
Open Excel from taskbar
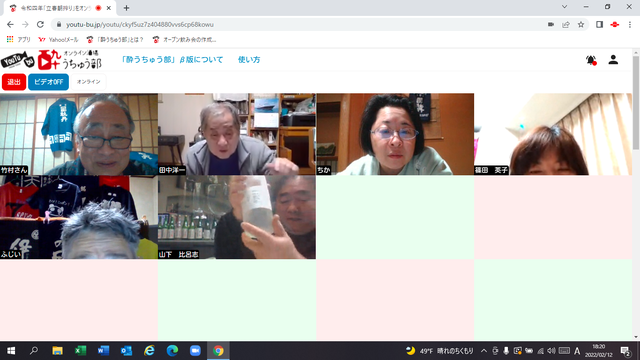tap(80, 351)
